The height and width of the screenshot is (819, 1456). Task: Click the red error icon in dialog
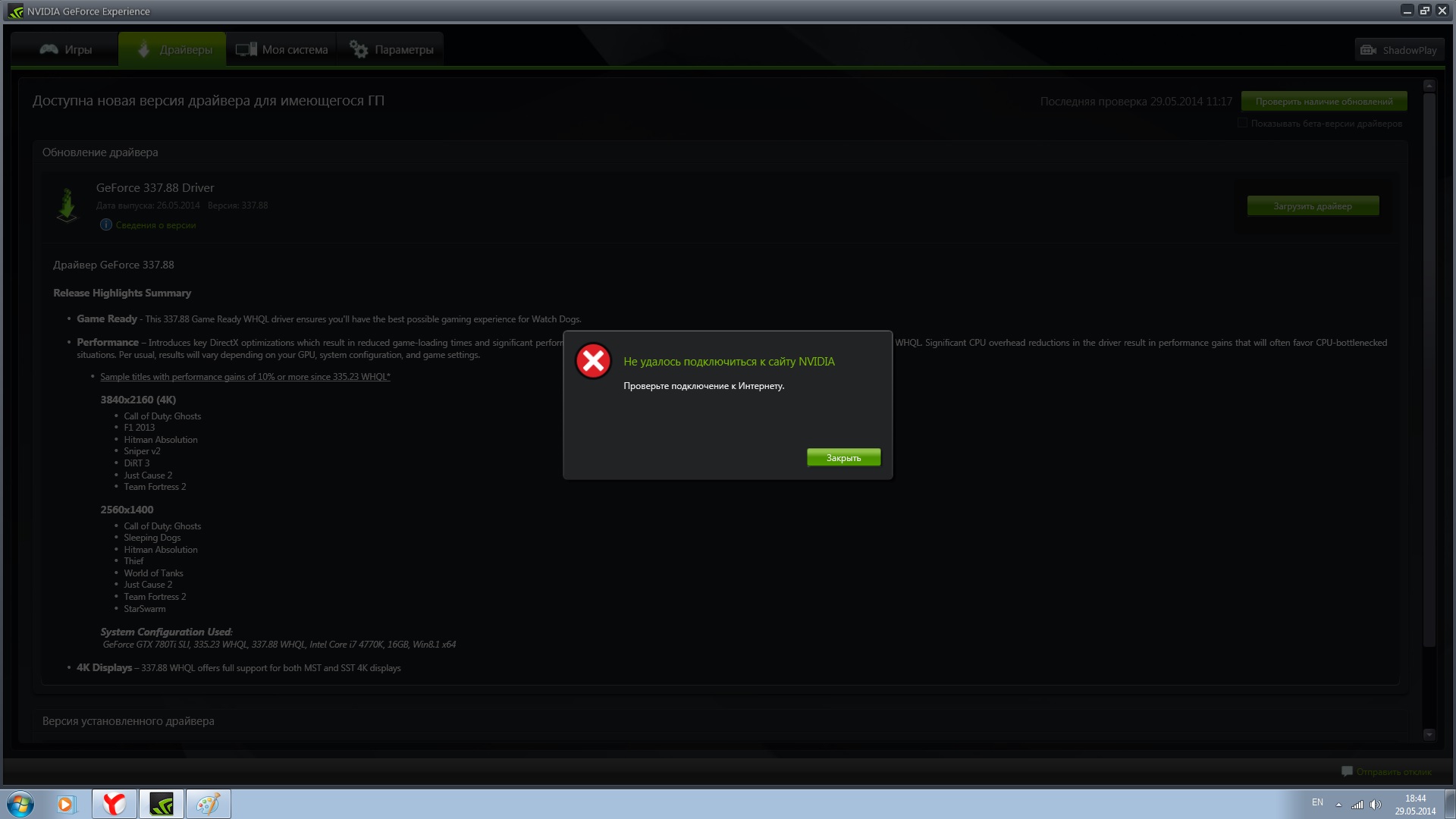593,361
